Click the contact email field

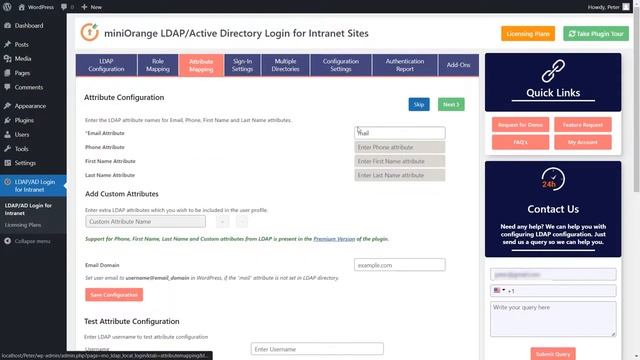point(553,275)
